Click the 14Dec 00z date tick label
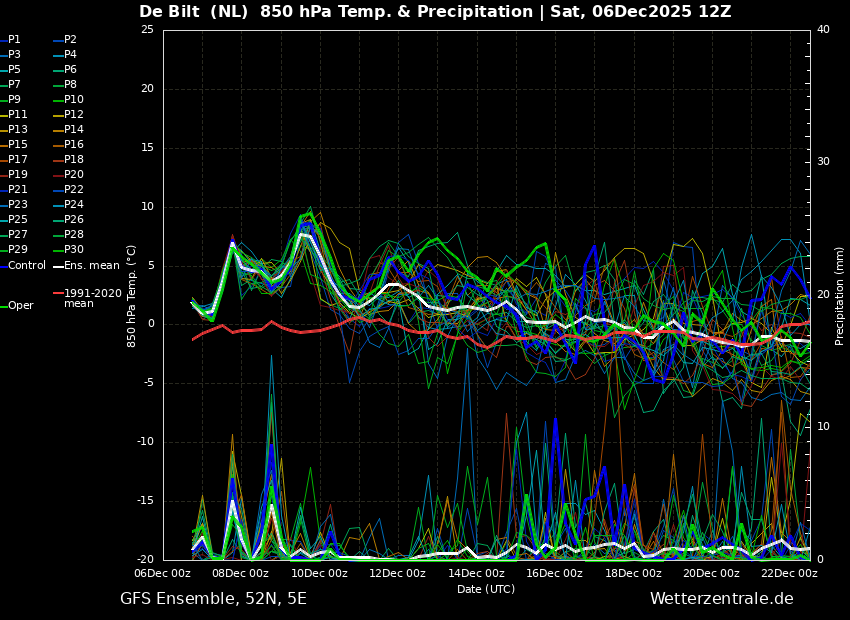This screenshot has height=620, width=850. tap(476, 574)
